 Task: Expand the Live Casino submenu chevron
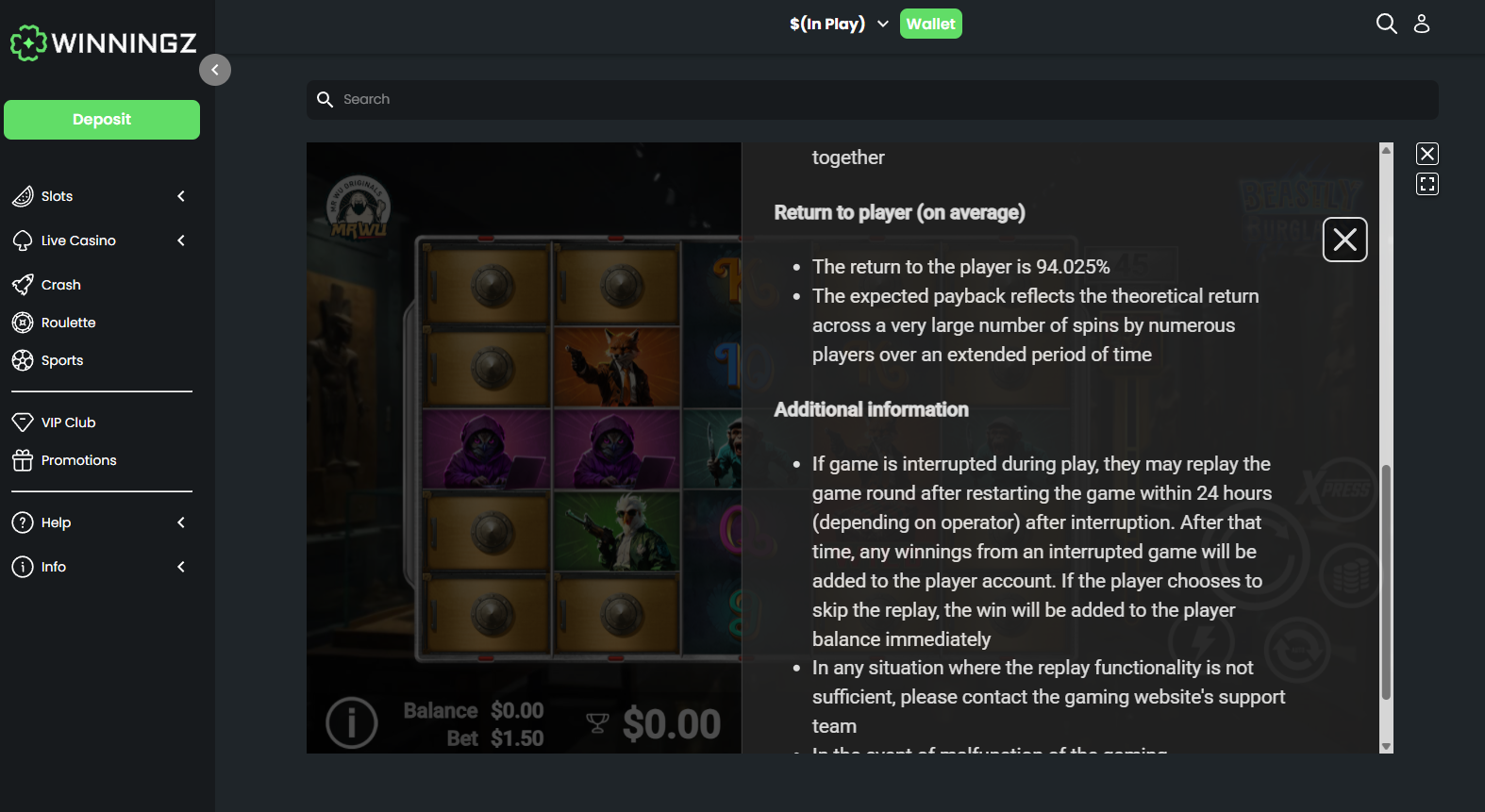pos(181,240)
